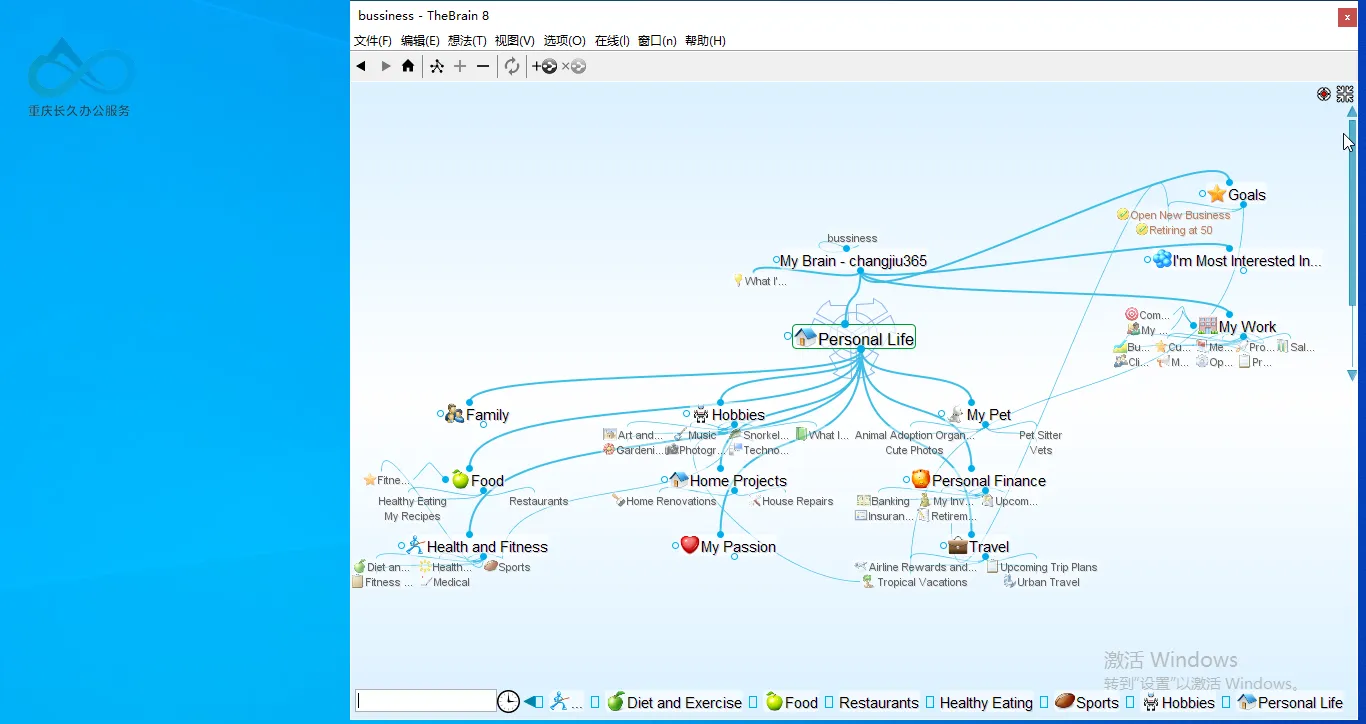This screenshot has height=724, width=1366.
Task: Go forward with the right arrow toolbar icon
Action: click(385, 66)
